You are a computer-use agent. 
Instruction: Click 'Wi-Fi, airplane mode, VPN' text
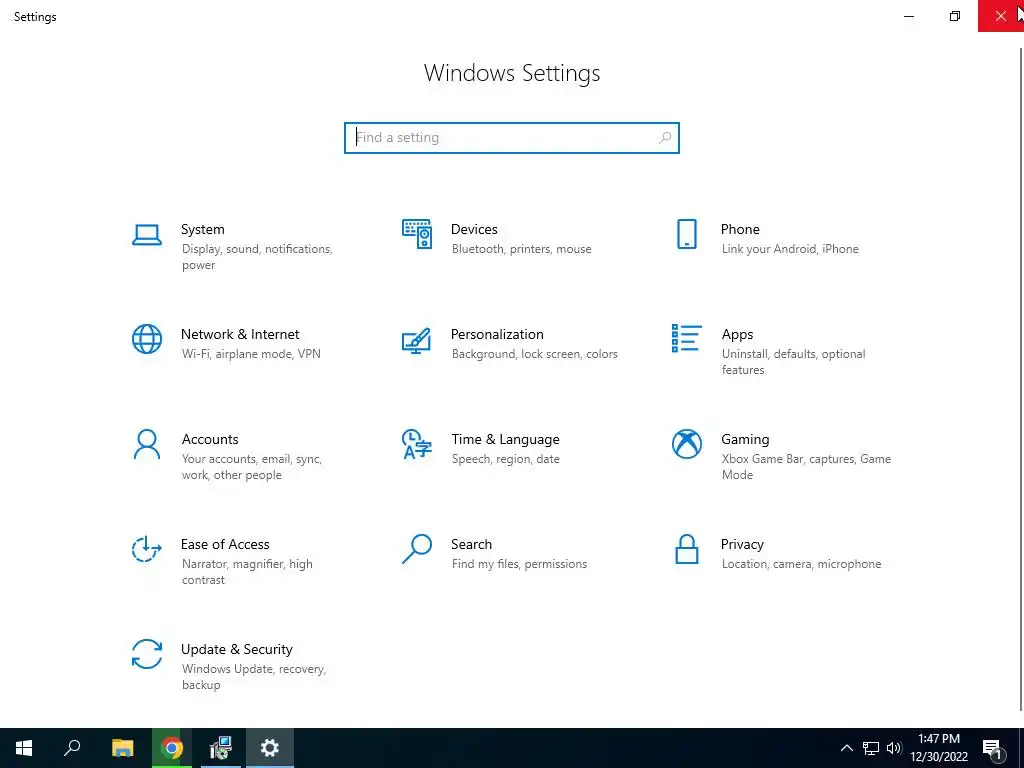pos(251,354)
